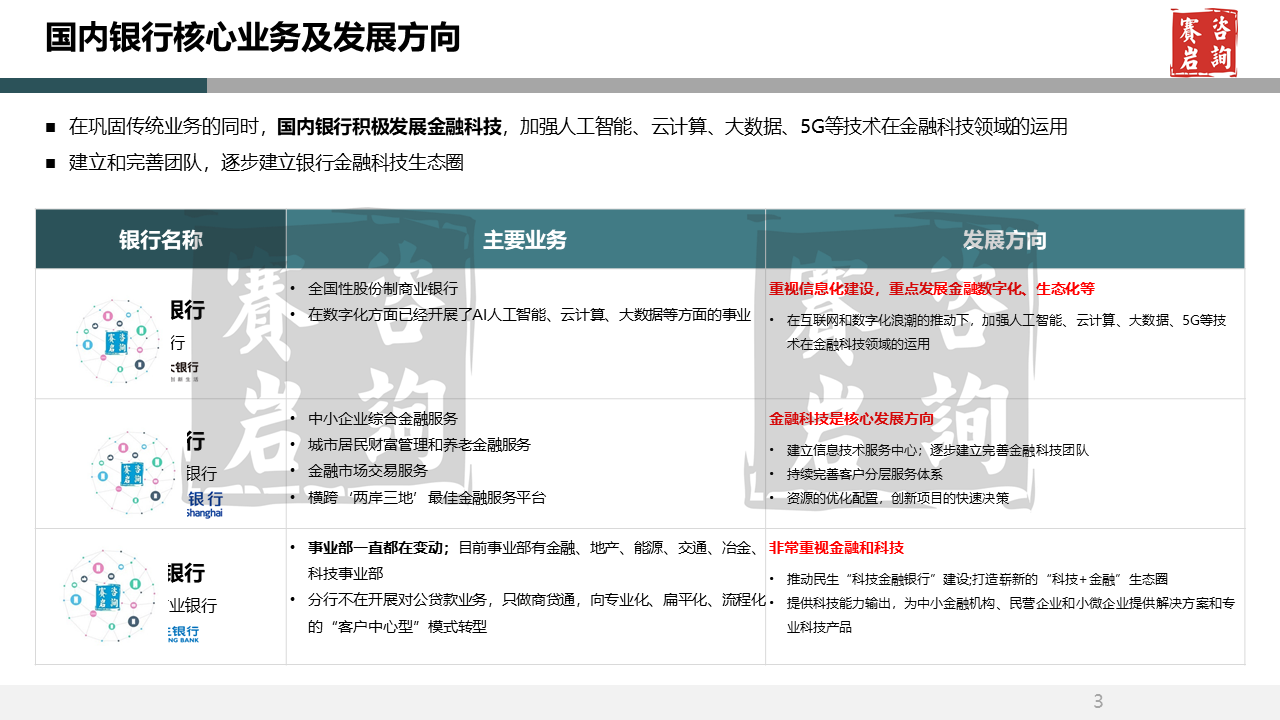Click the 主要业务 column header
Screen dimensions: 1280x720
pos(525,240)
